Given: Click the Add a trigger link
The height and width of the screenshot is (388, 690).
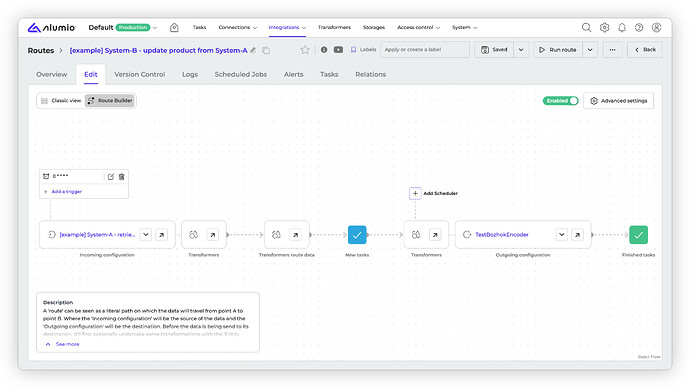Looking at the screenshot, I should click(x=66, y=191).
